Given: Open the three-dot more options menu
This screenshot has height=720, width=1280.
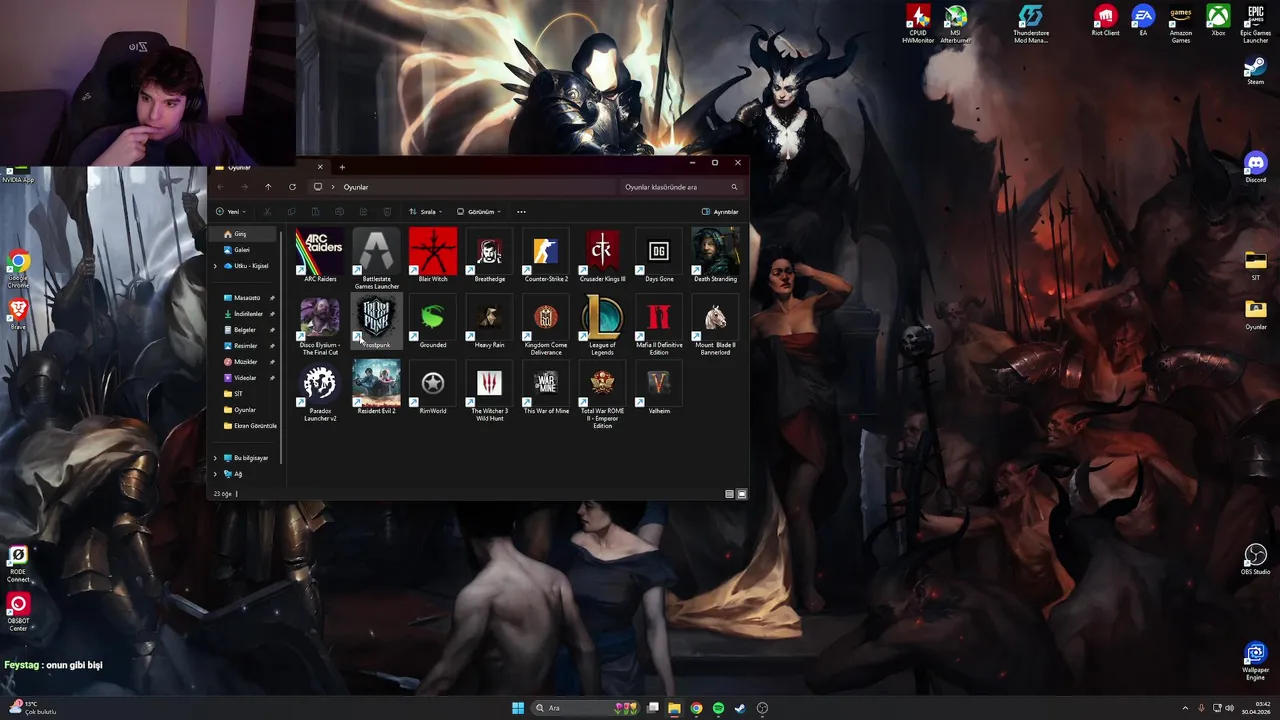Looking at the screenshot, I should coord(521,212).
